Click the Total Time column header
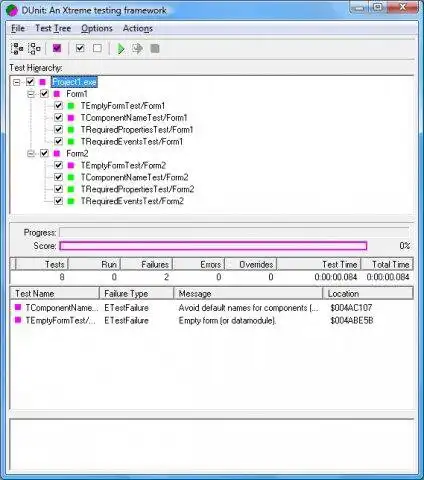 pyautogui.click(x=387, y=264)
